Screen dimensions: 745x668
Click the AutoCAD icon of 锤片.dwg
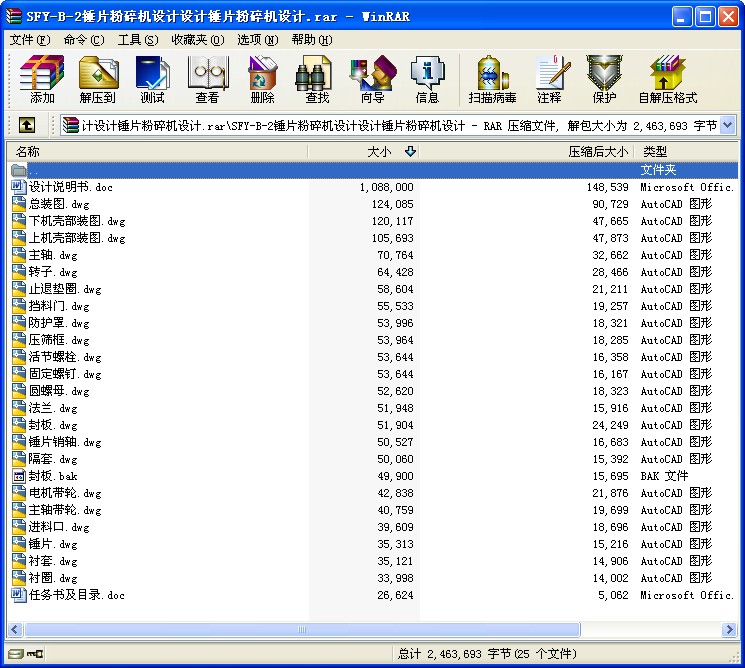pos(18,544)
